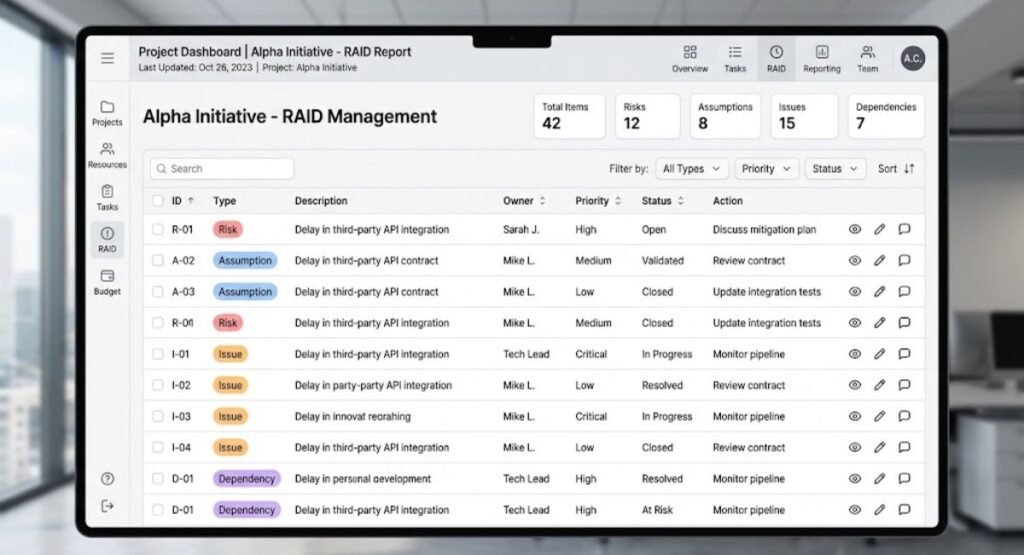
Task: Switch to the top Tasks tab
Action: click(735, 59)
